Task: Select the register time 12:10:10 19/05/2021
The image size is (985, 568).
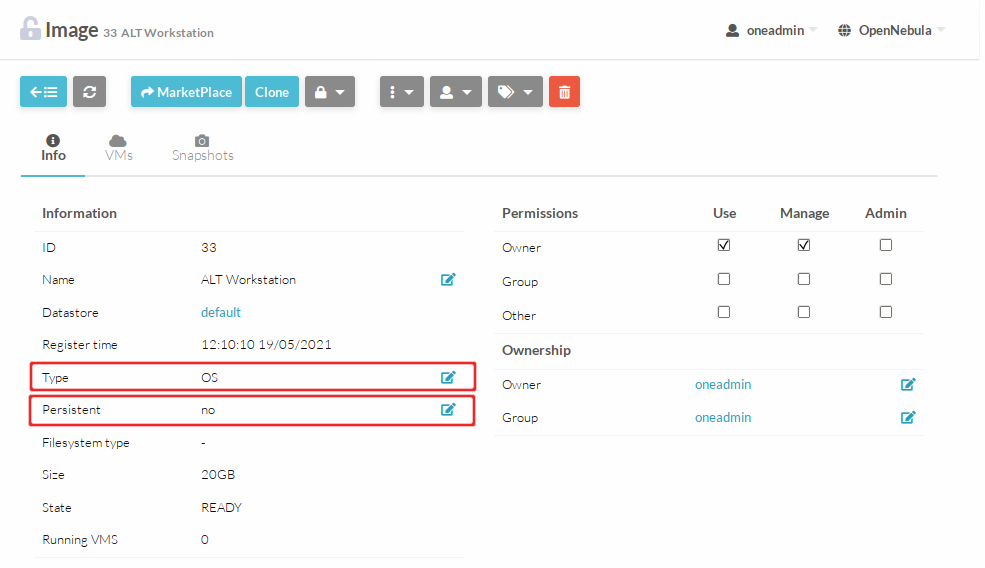Action: click(266, 344)
